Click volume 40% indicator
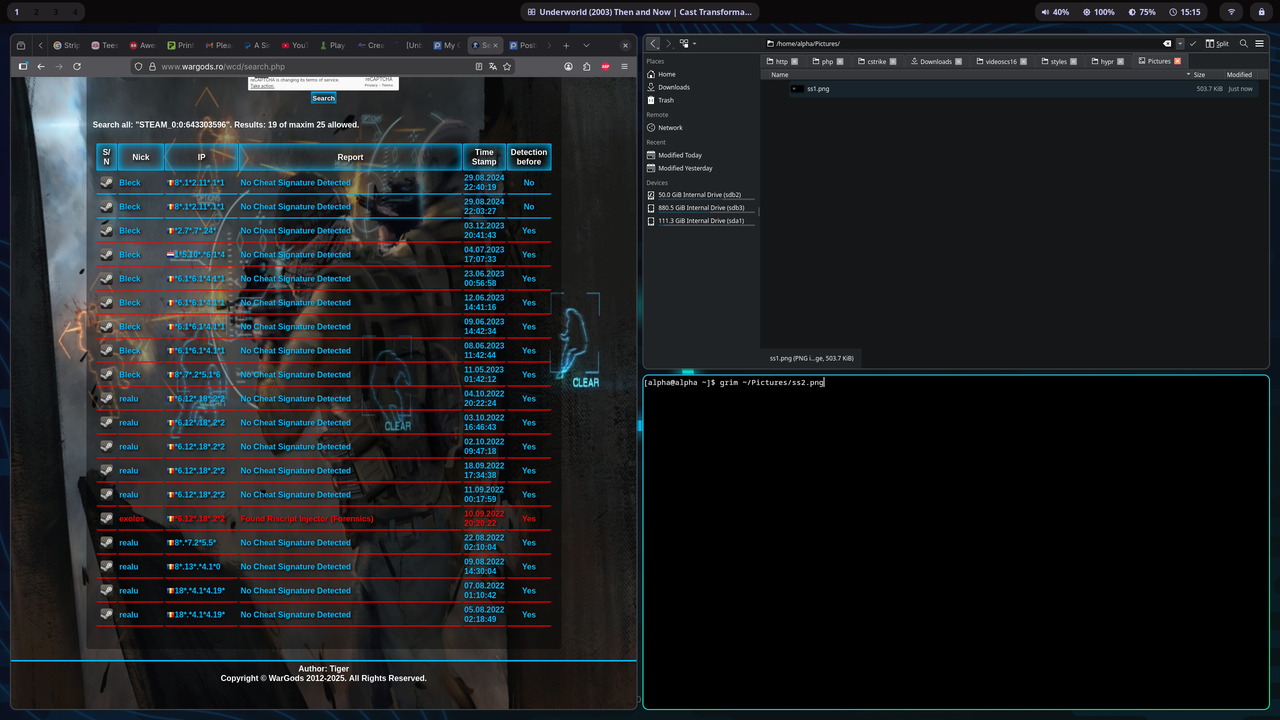 pyautogui.click(x=1055, y=12)
